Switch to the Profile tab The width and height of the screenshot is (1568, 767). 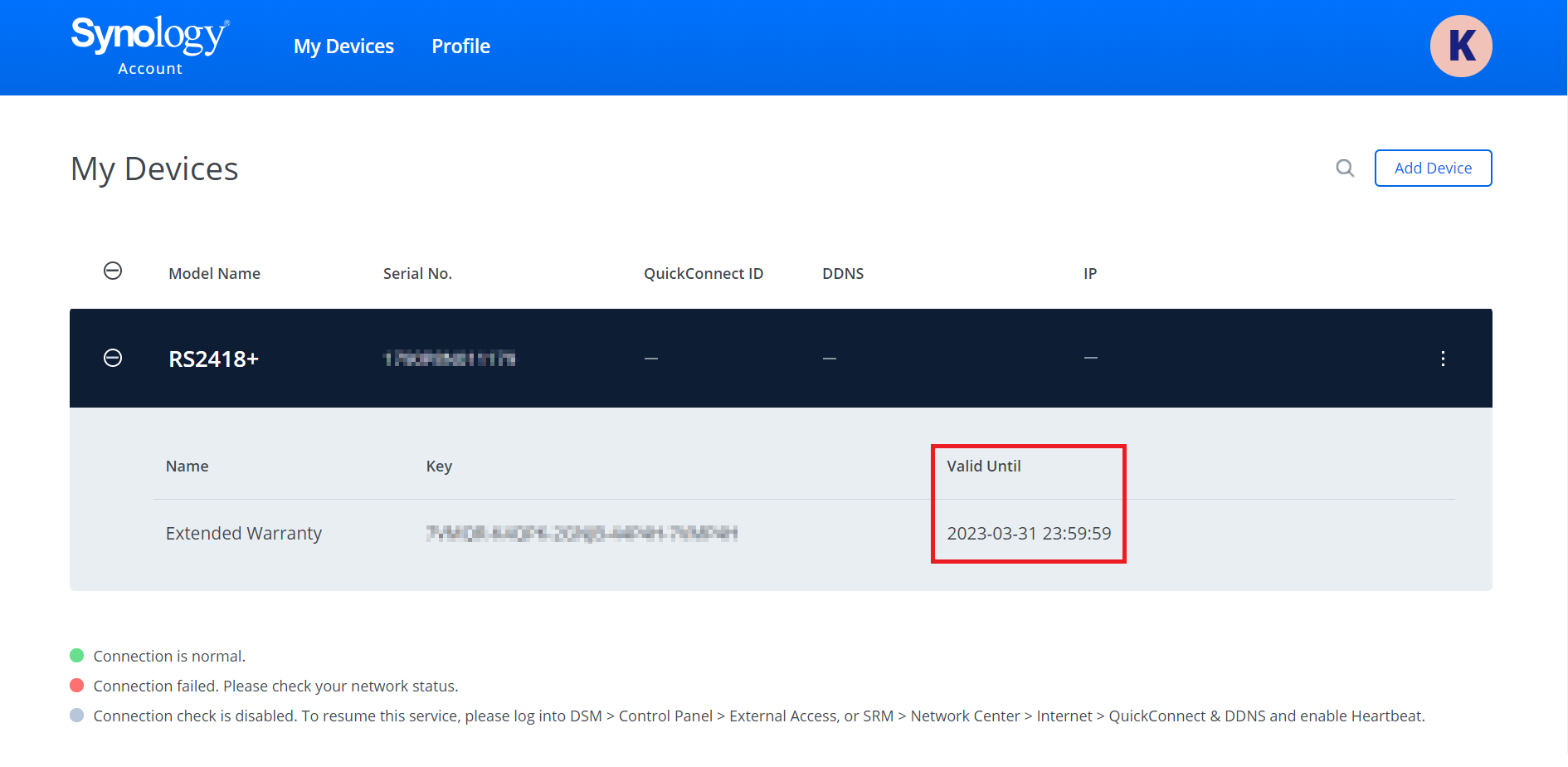[x=460, y=46]
